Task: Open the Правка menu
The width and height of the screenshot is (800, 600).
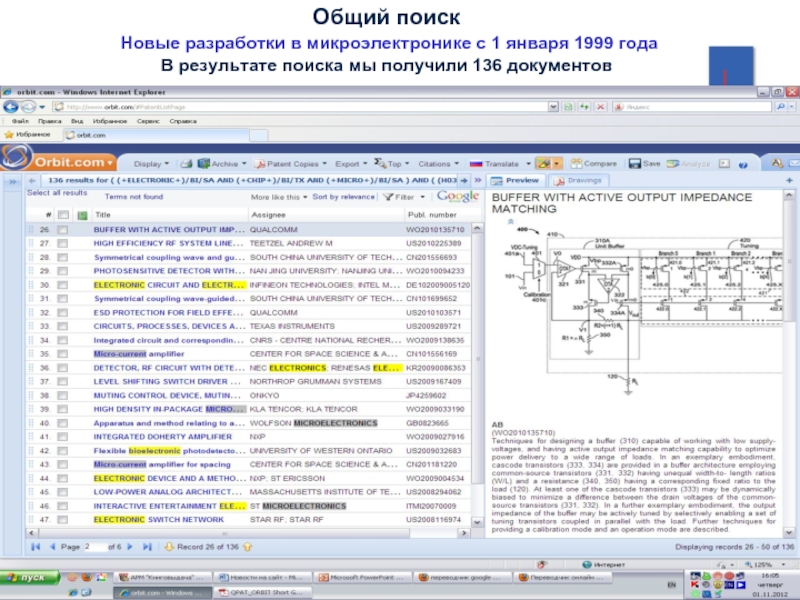Action: coord(49,121)
